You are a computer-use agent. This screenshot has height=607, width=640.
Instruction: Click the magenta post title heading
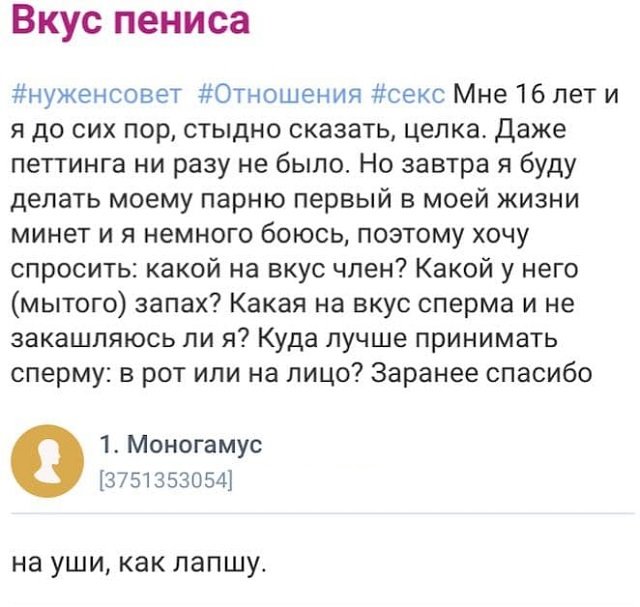click(x=130, y=22)
